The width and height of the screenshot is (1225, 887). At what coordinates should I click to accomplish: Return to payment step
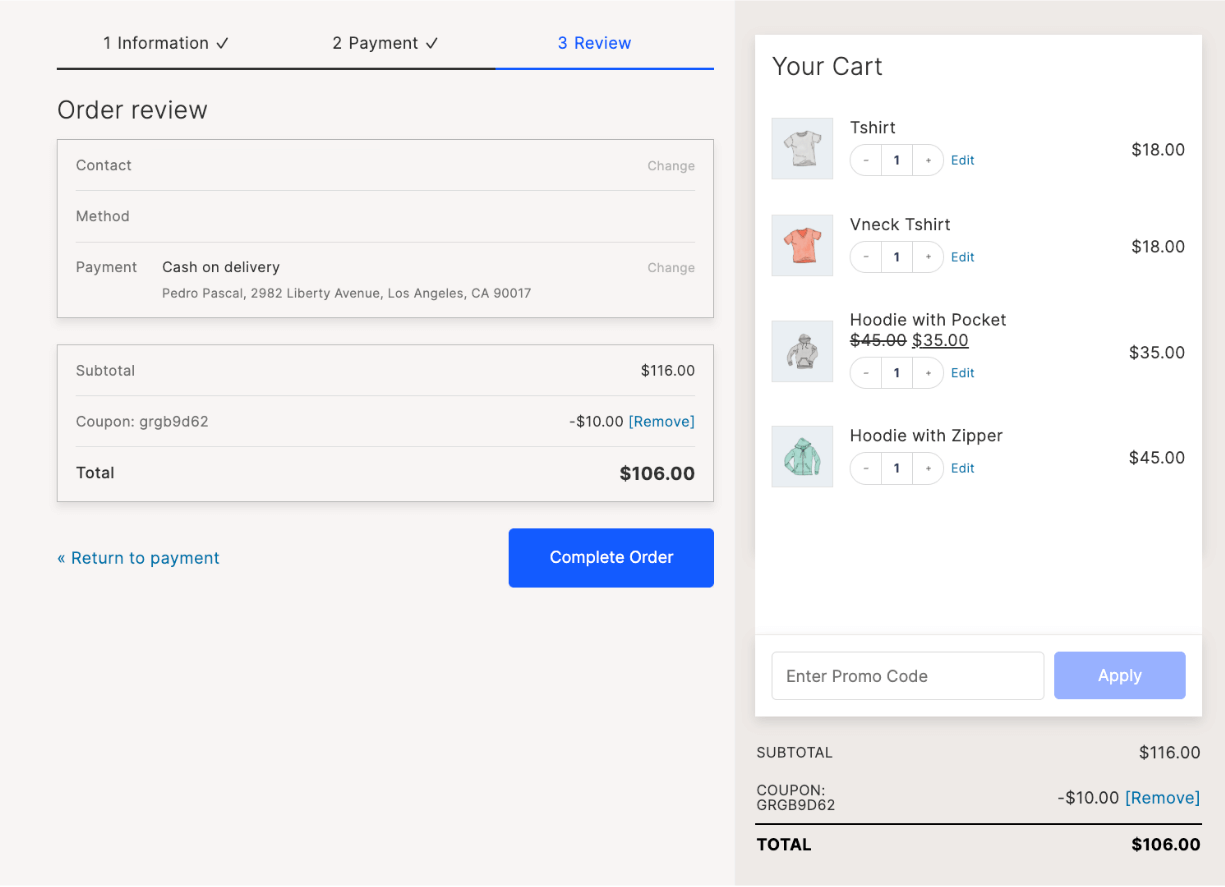pyautogui.click(x=138, y=558)
